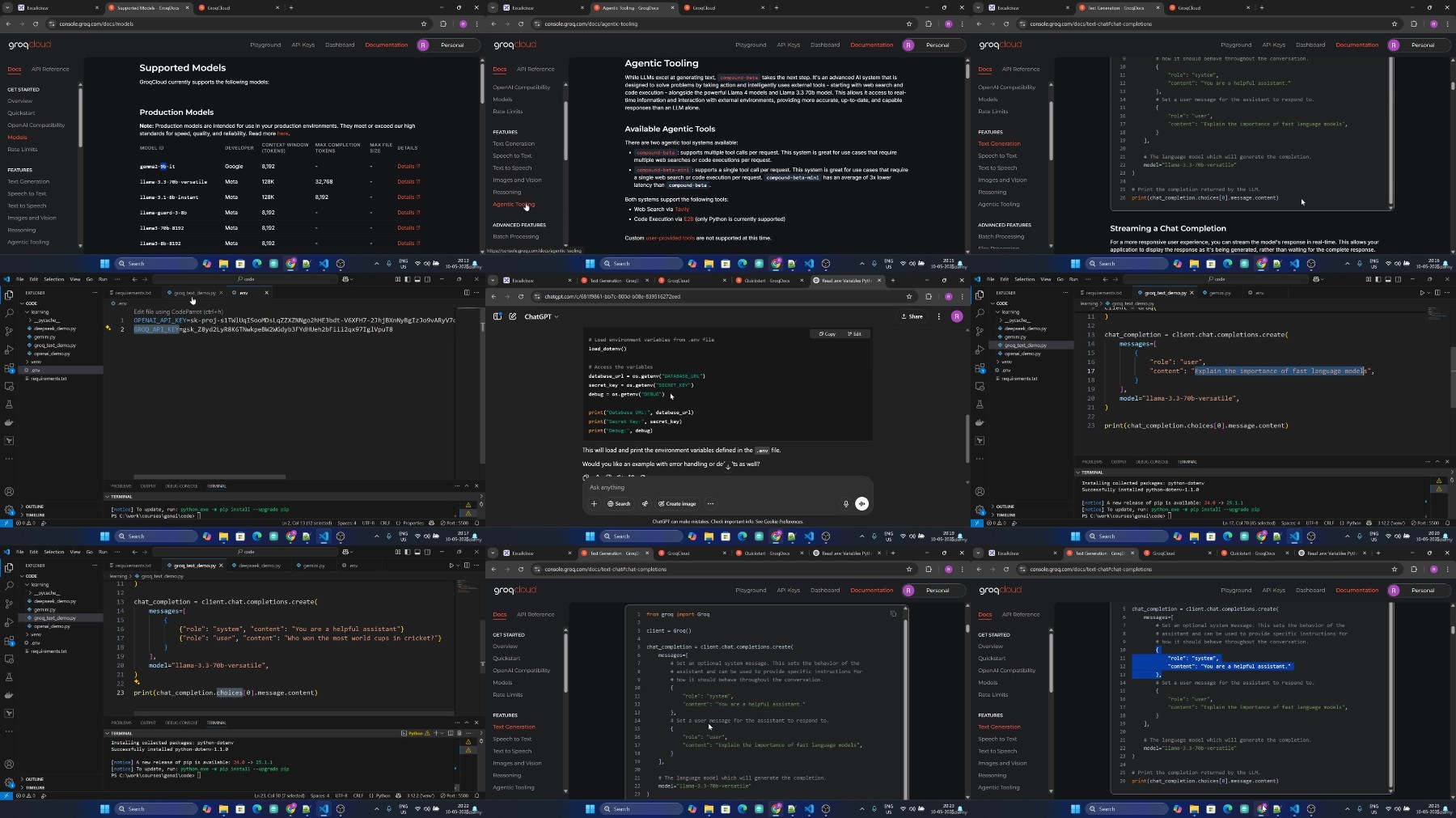Open Extensions view in VS Code showing API keys

click(x=9, y=368)
